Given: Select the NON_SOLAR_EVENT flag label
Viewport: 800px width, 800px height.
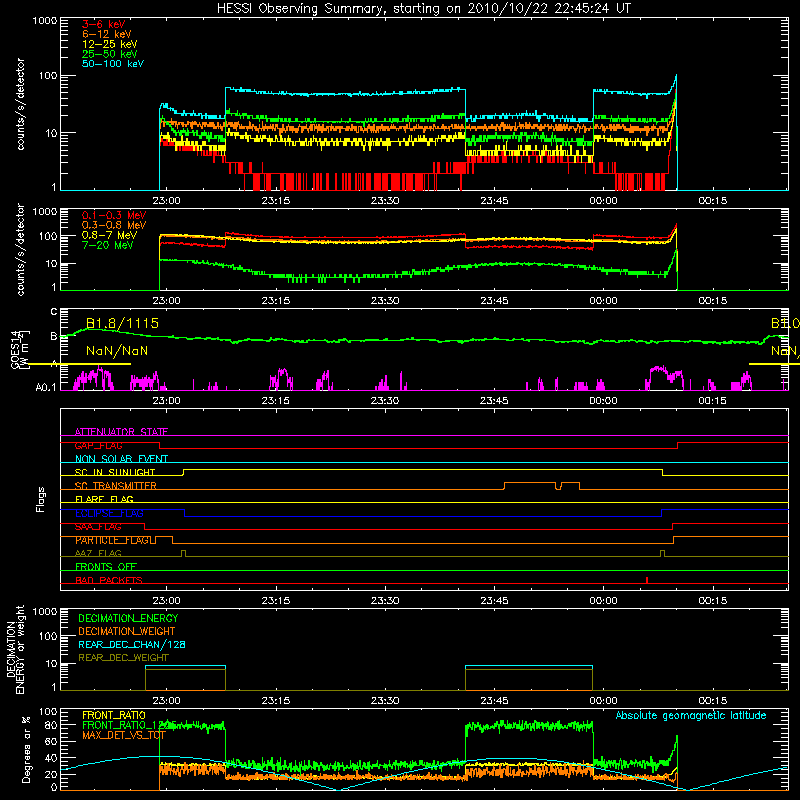Looking at the screenshot, I should 121,459.
